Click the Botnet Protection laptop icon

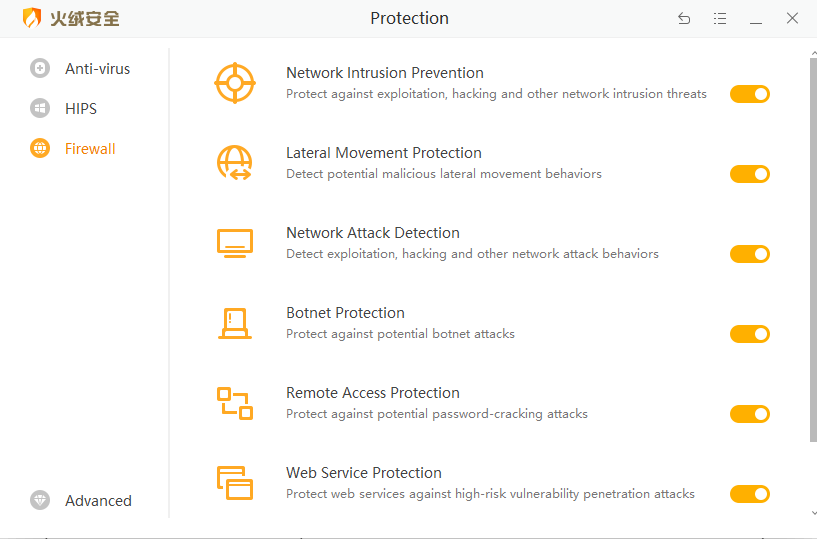coord(235,323)
